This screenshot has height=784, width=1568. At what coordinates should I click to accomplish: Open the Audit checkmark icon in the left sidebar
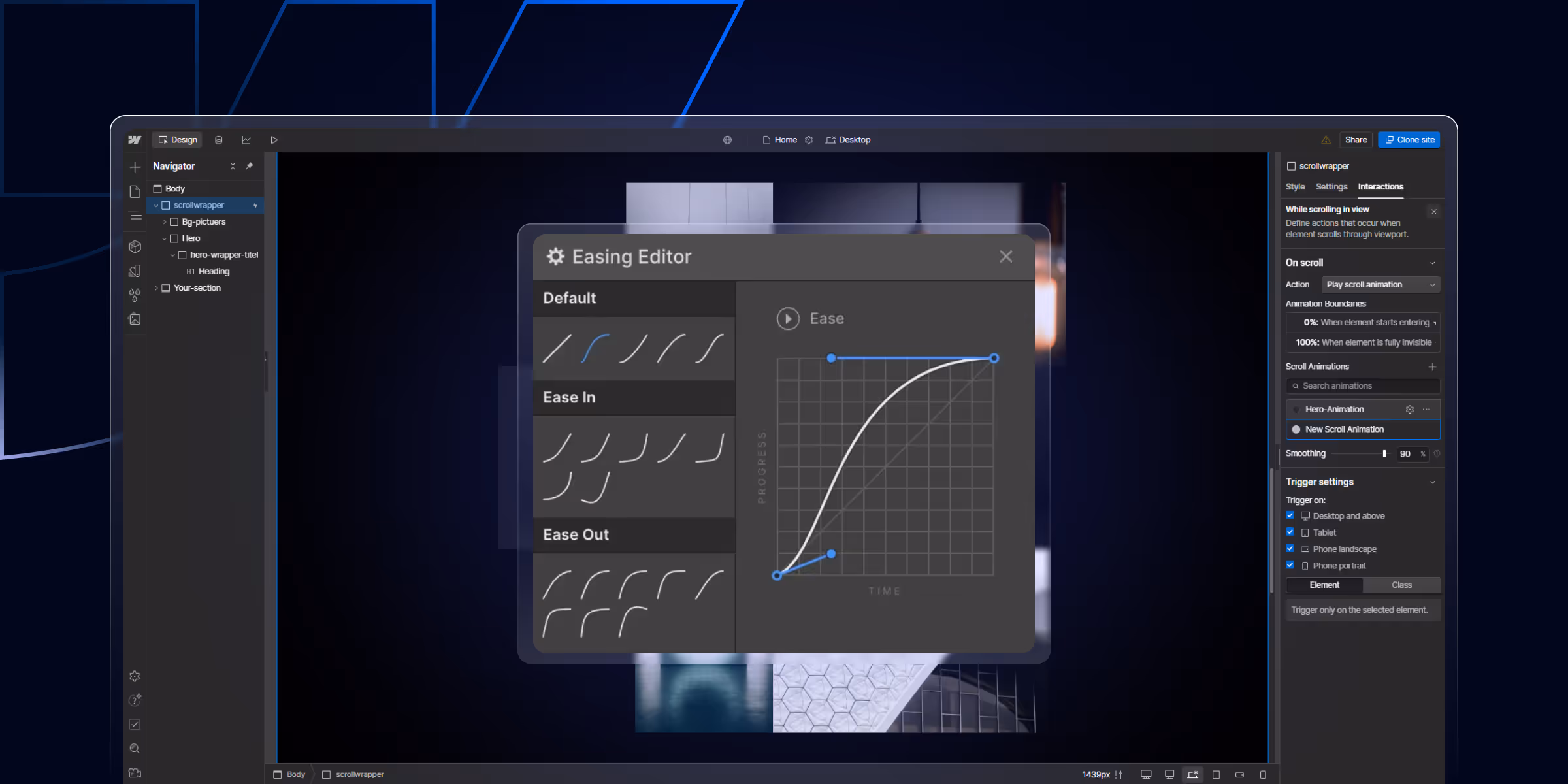point(135,725)
